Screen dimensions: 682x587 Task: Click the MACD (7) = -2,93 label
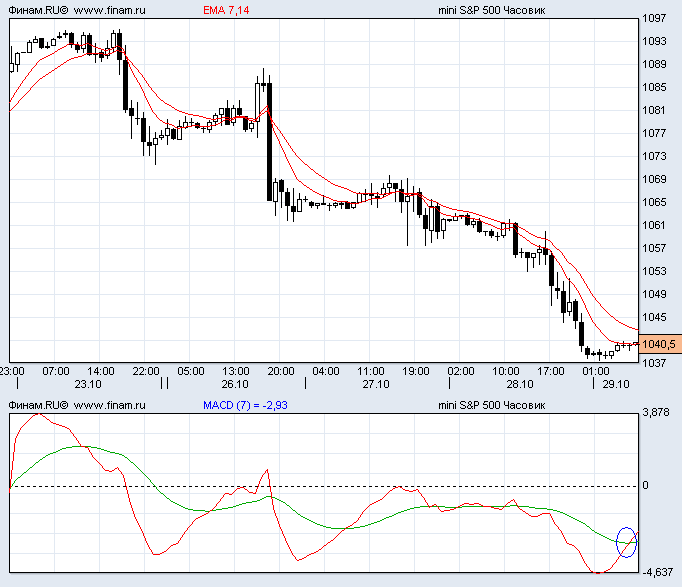(x=245, y=405)
